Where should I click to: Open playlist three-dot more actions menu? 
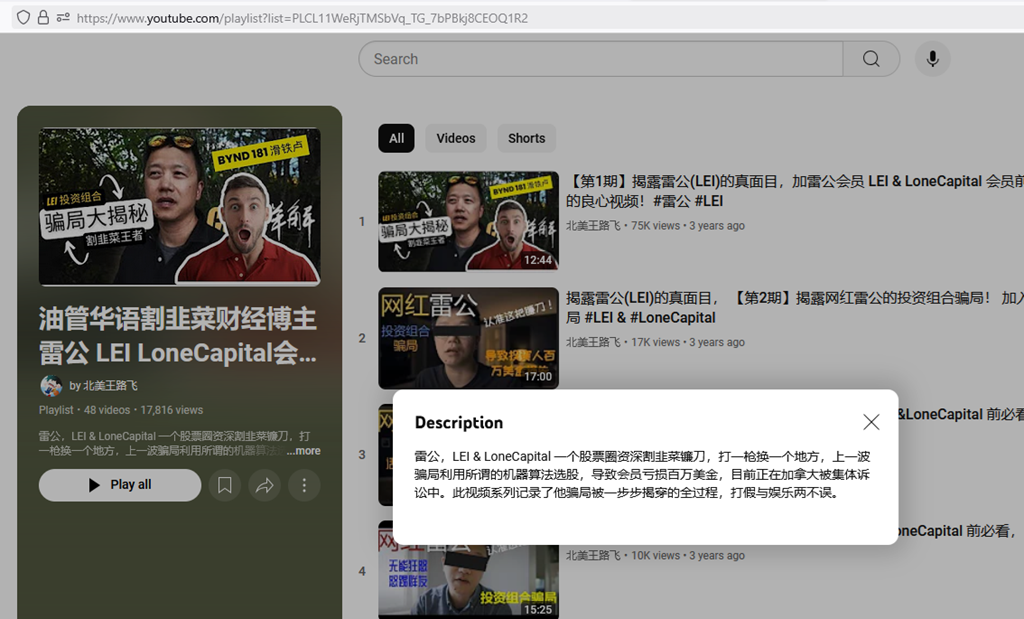tap(304, 485)
